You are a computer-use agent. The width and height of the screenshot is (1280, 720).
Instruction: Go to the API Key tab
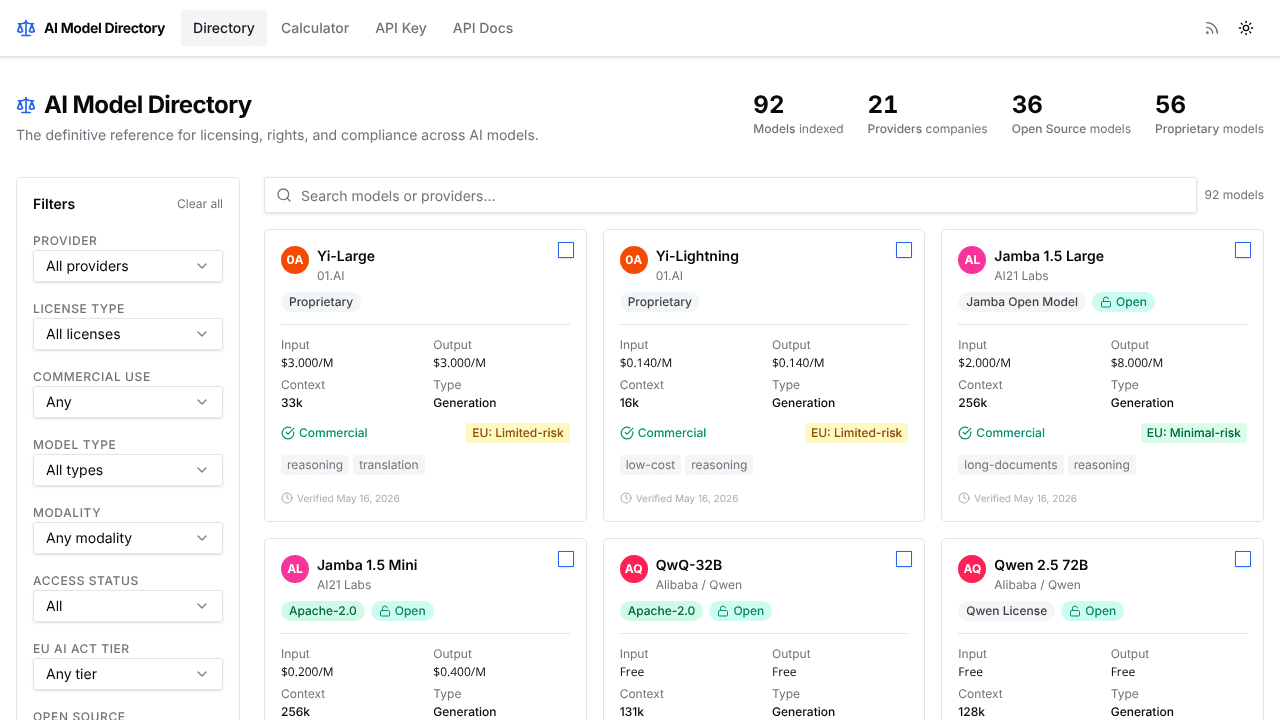[x=401, y=28]
